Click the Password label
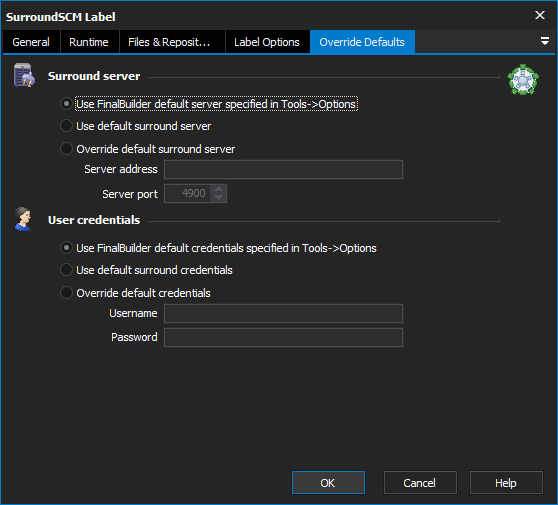This screenshot has width=558, height=505. point(134,337)
